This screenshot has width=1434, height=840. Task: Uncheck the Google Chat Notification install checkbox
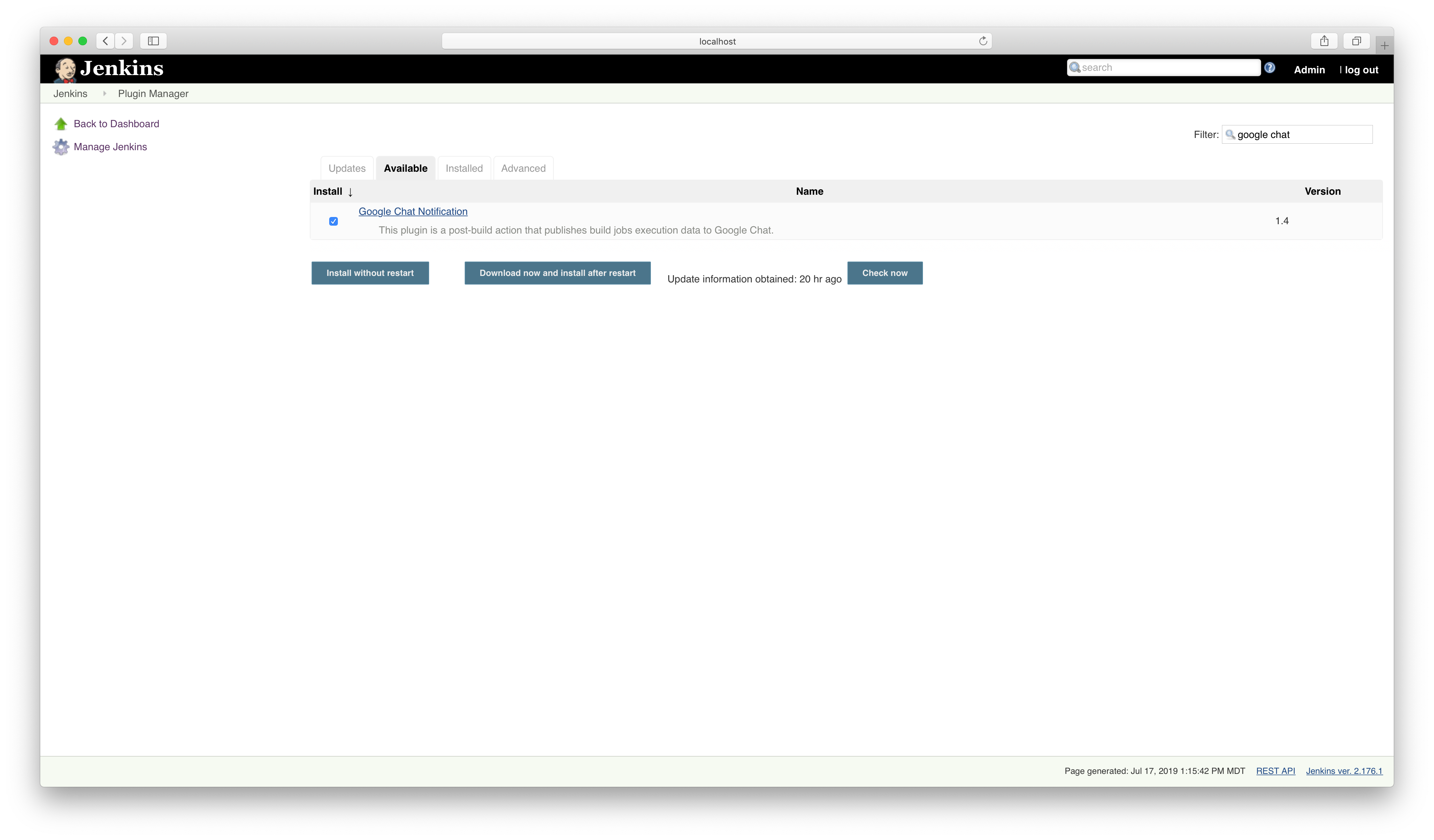coord(334,221)
